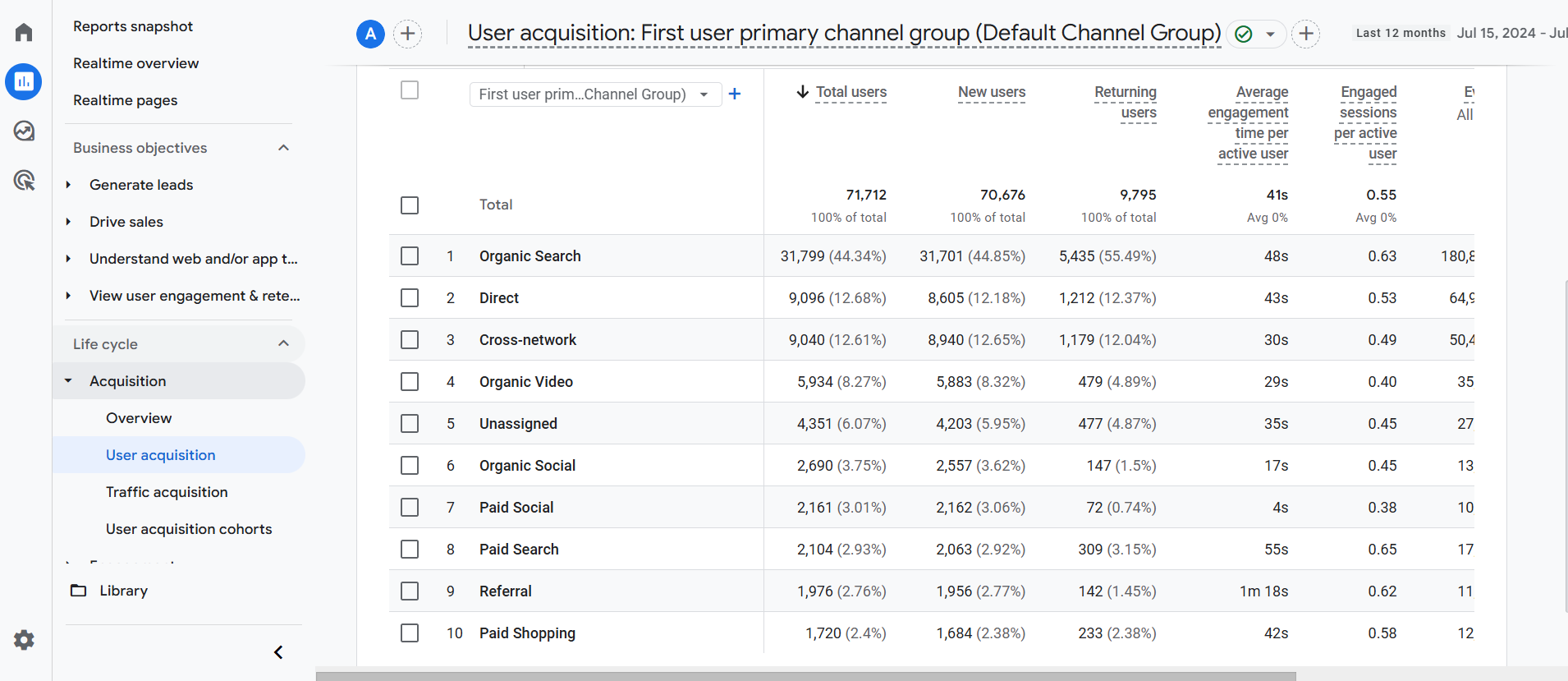Sort by Average engagement time per active user

[x=1249, y=123]
